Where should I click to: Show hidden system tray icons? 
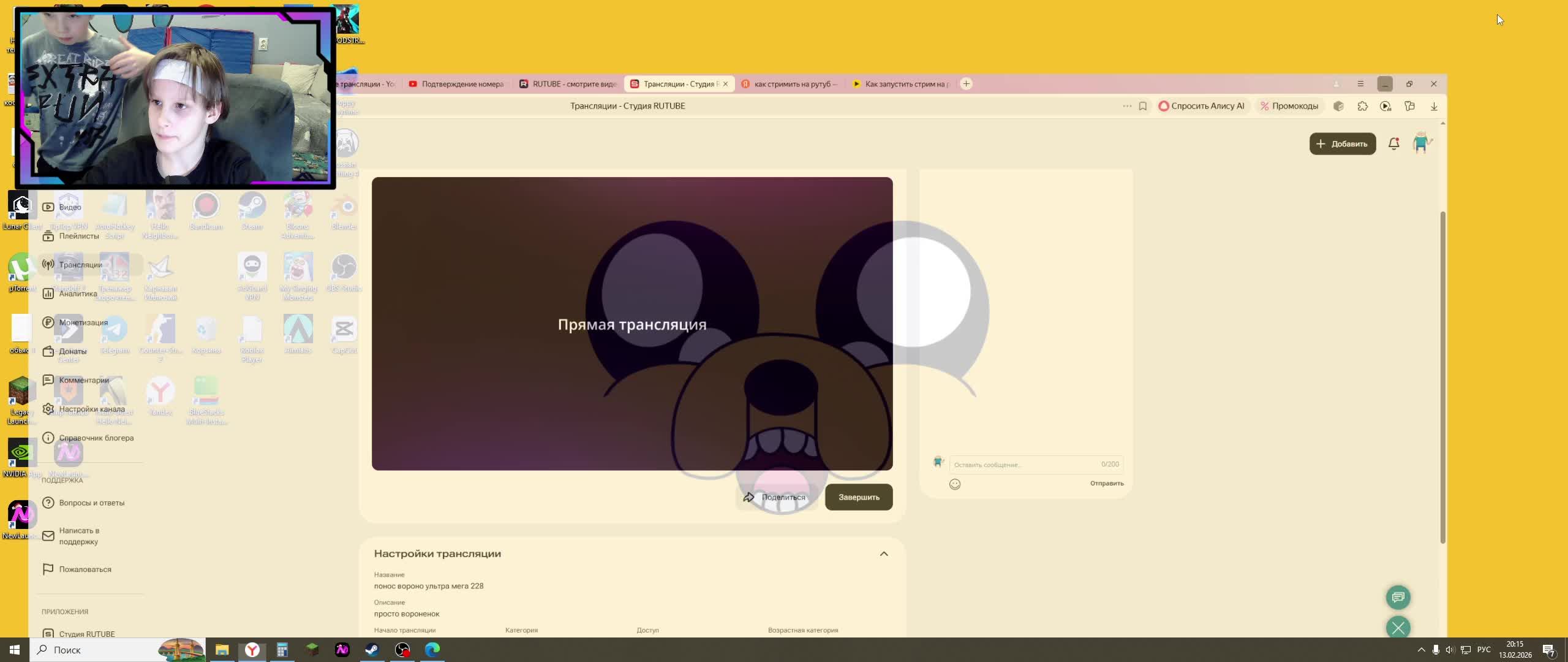point(1421,650)
